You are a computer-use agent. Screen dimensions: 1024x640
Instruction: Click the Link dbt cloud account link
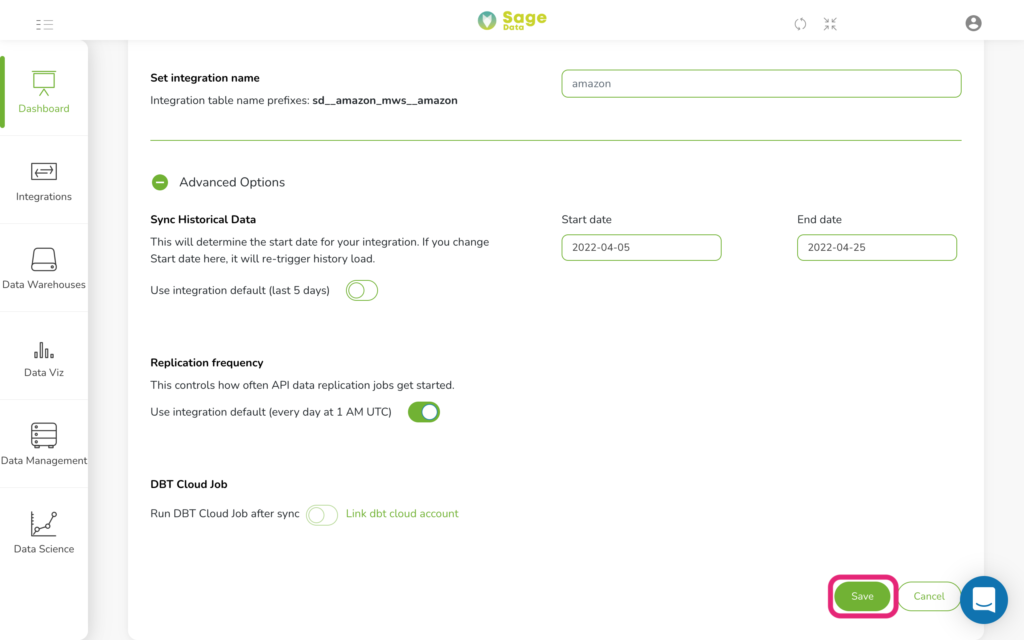(402, 513)
